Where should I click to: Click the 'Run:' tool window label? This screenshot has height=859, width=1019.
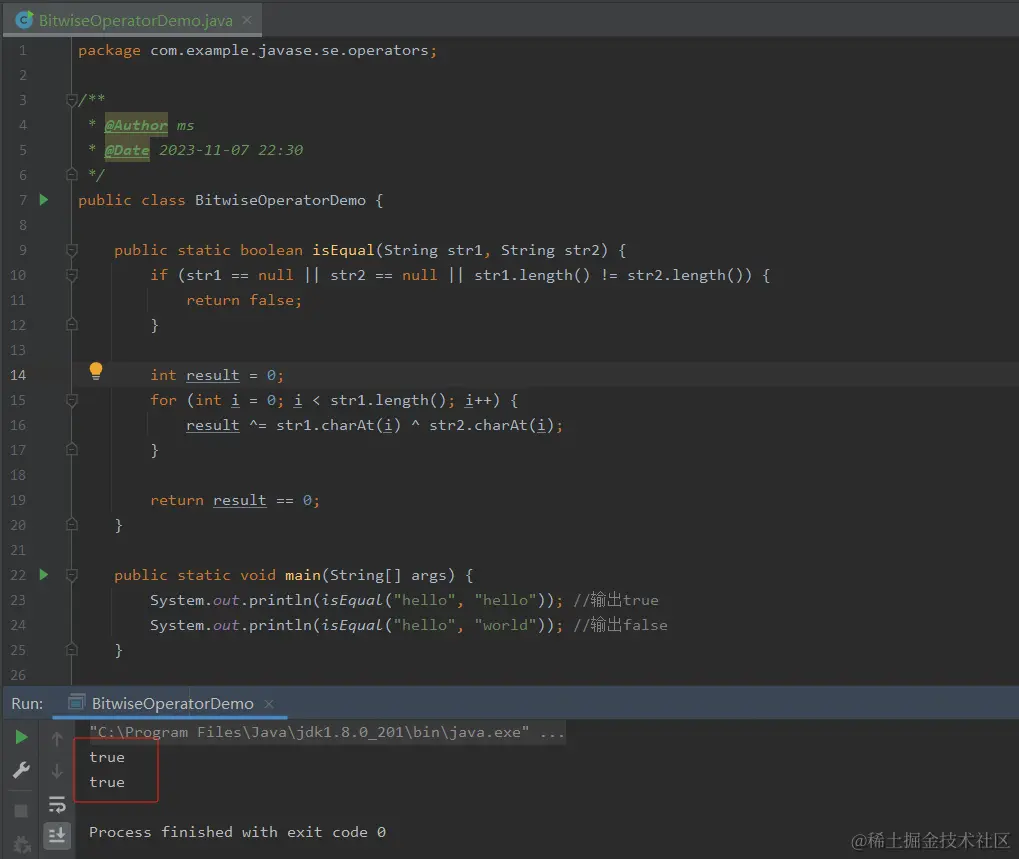tap(27, 704)
